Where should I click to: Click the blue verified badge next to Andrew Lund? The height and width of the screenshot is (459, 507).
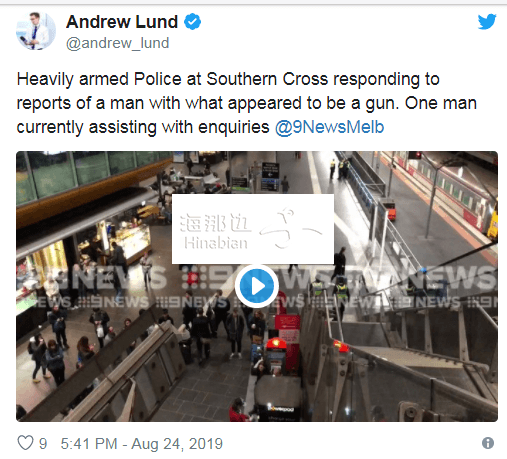pos(193,22)
